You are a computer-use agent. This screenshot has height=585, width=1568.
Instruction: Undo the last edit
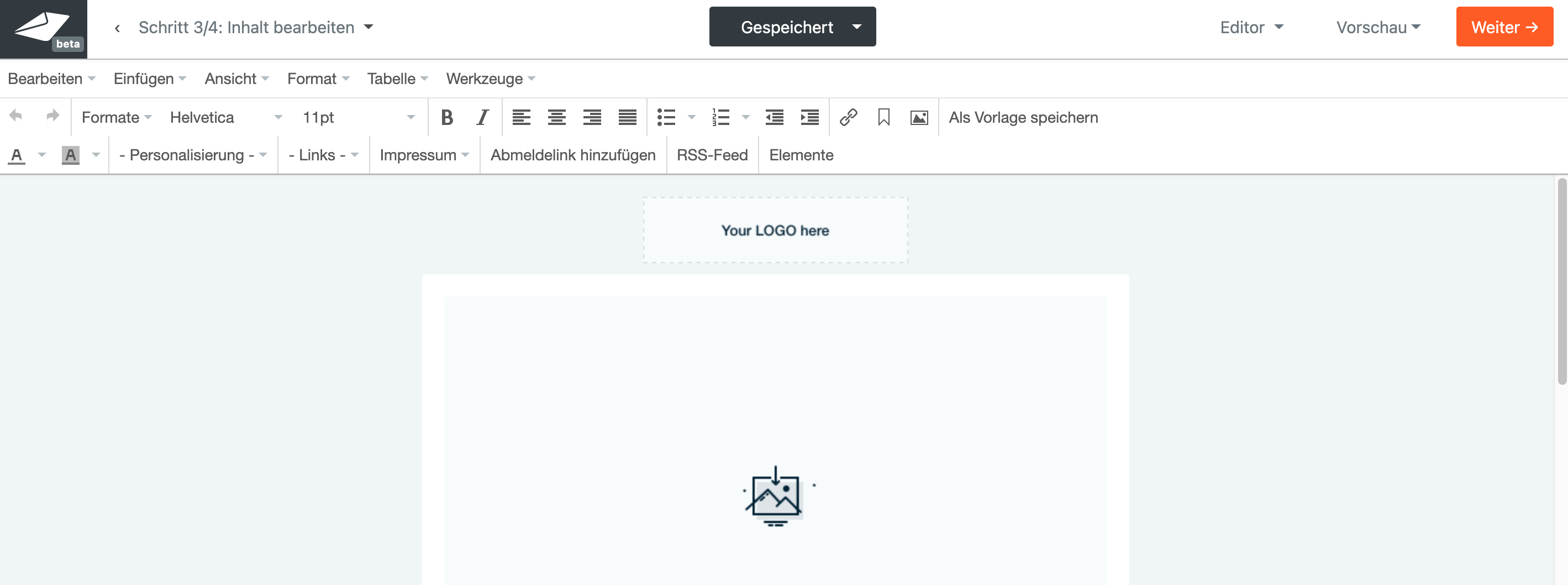point(17,116)
